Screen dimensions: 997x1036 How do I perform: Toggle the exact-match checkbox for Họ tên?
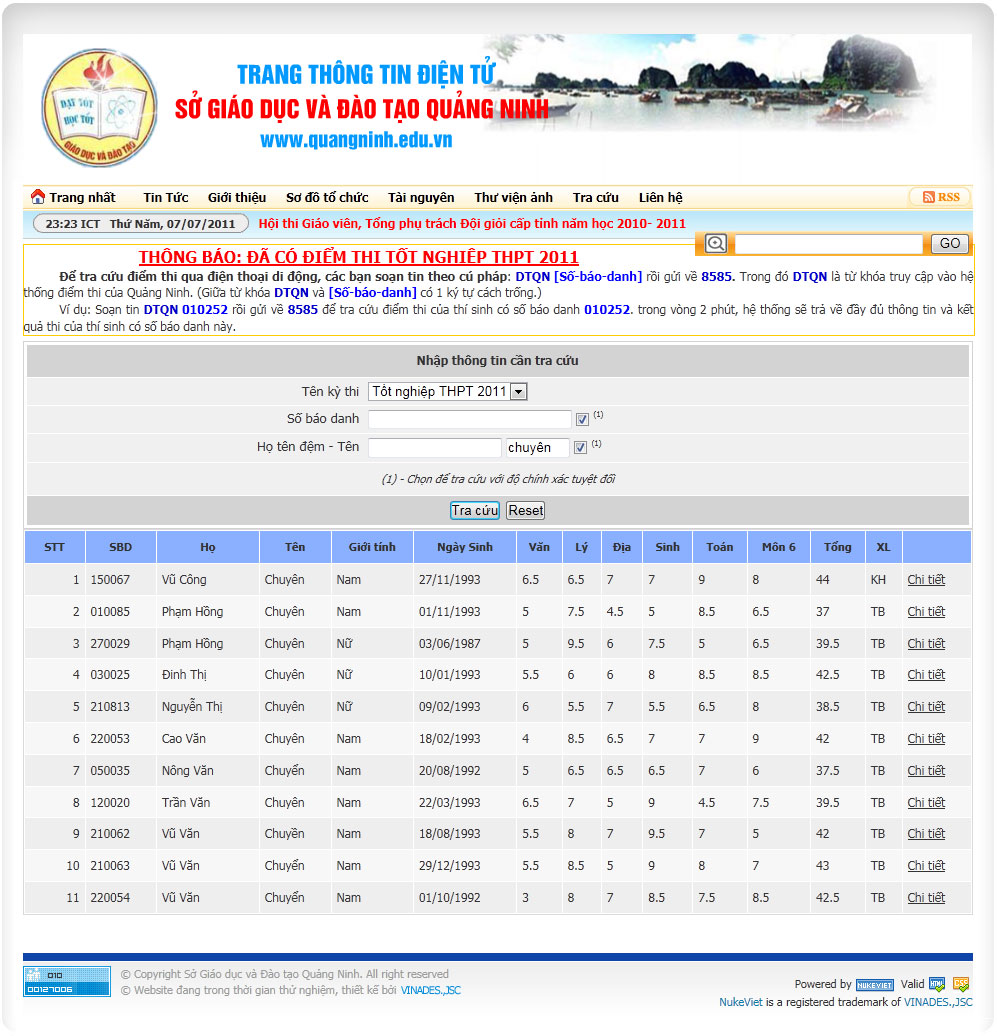coord(581,448)
